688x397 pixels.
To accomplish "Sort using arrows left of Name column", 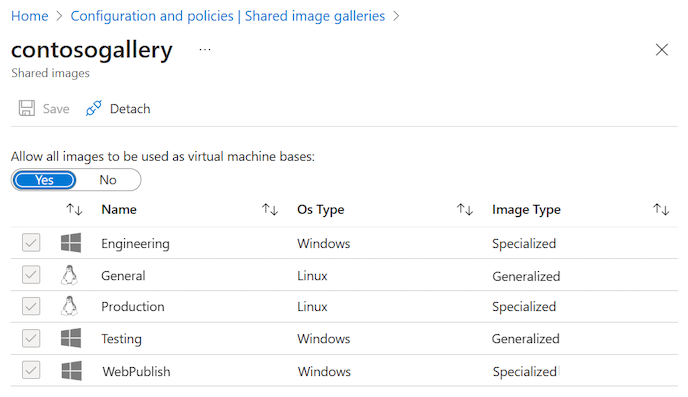I will [75, 209].
